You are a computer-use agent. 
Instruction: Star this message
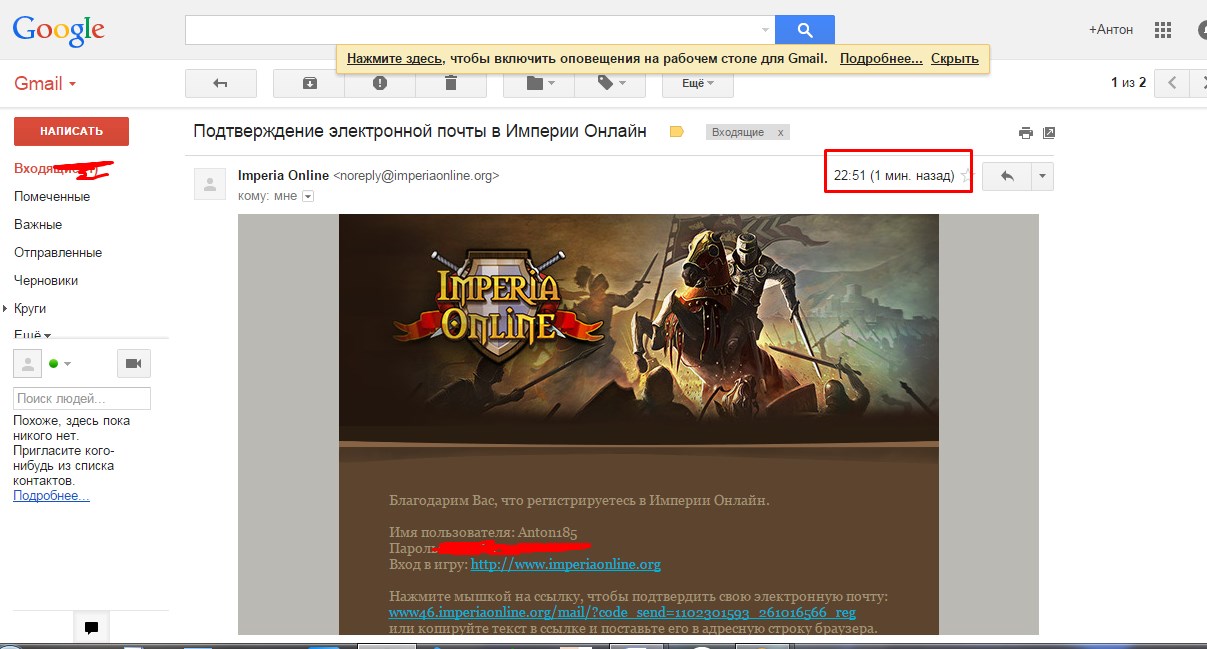(966, 176)
